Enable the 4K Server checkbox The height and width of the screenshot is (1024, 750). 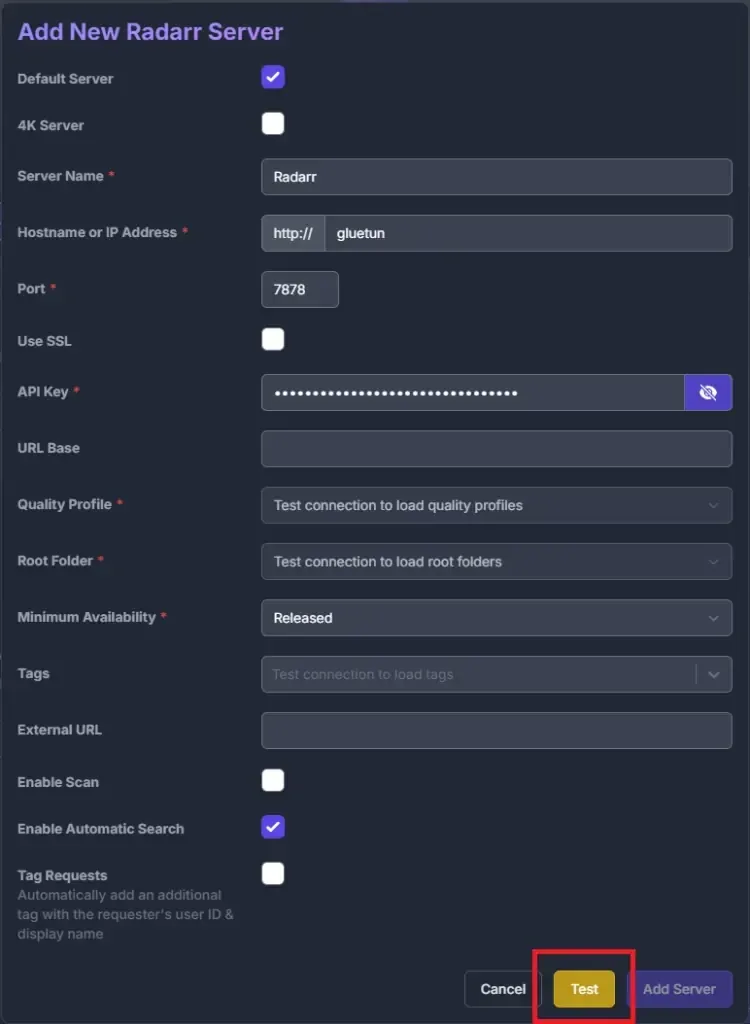tap(273, 124)
